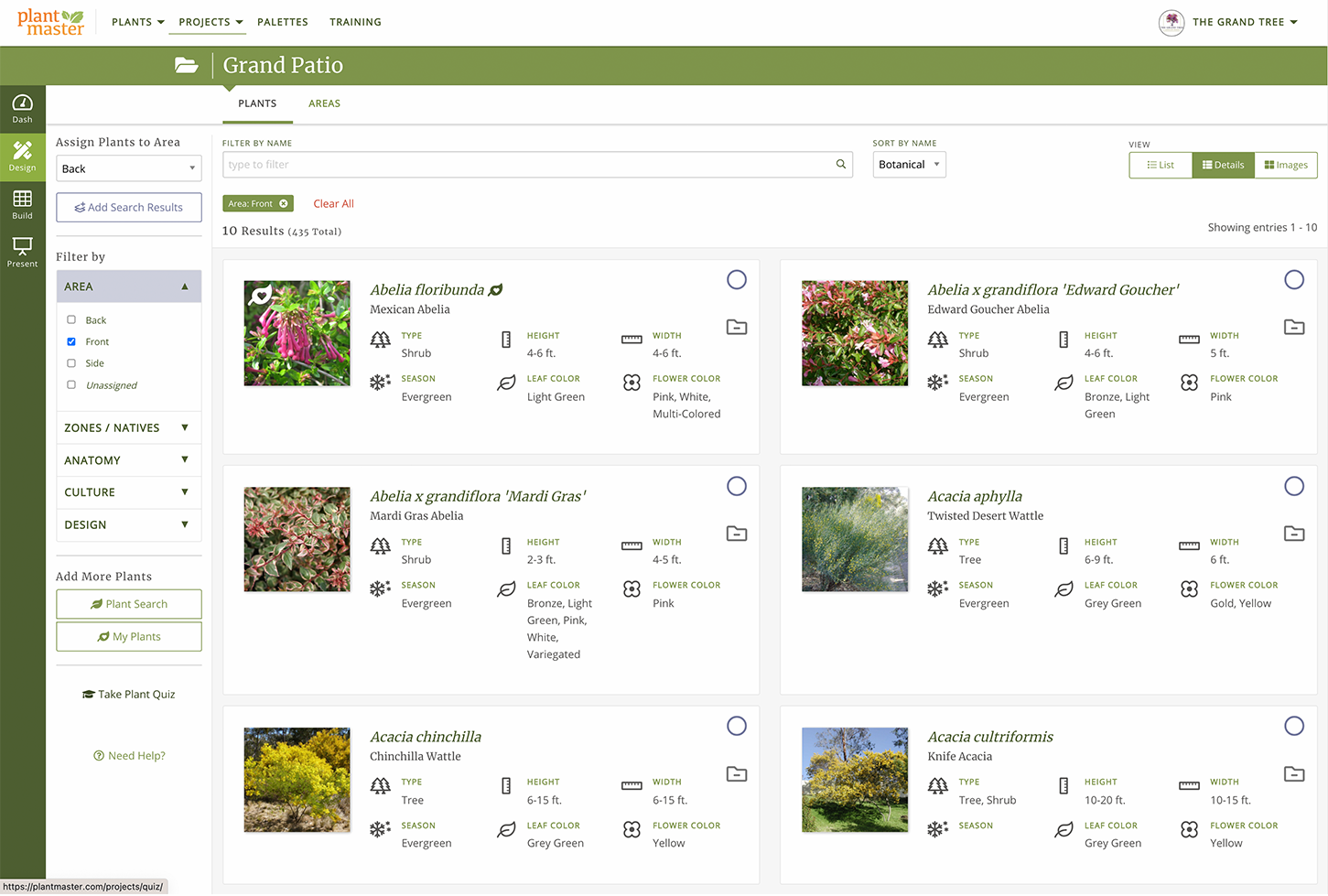Uncheck the Front area checkbox

tap(71, 341)
